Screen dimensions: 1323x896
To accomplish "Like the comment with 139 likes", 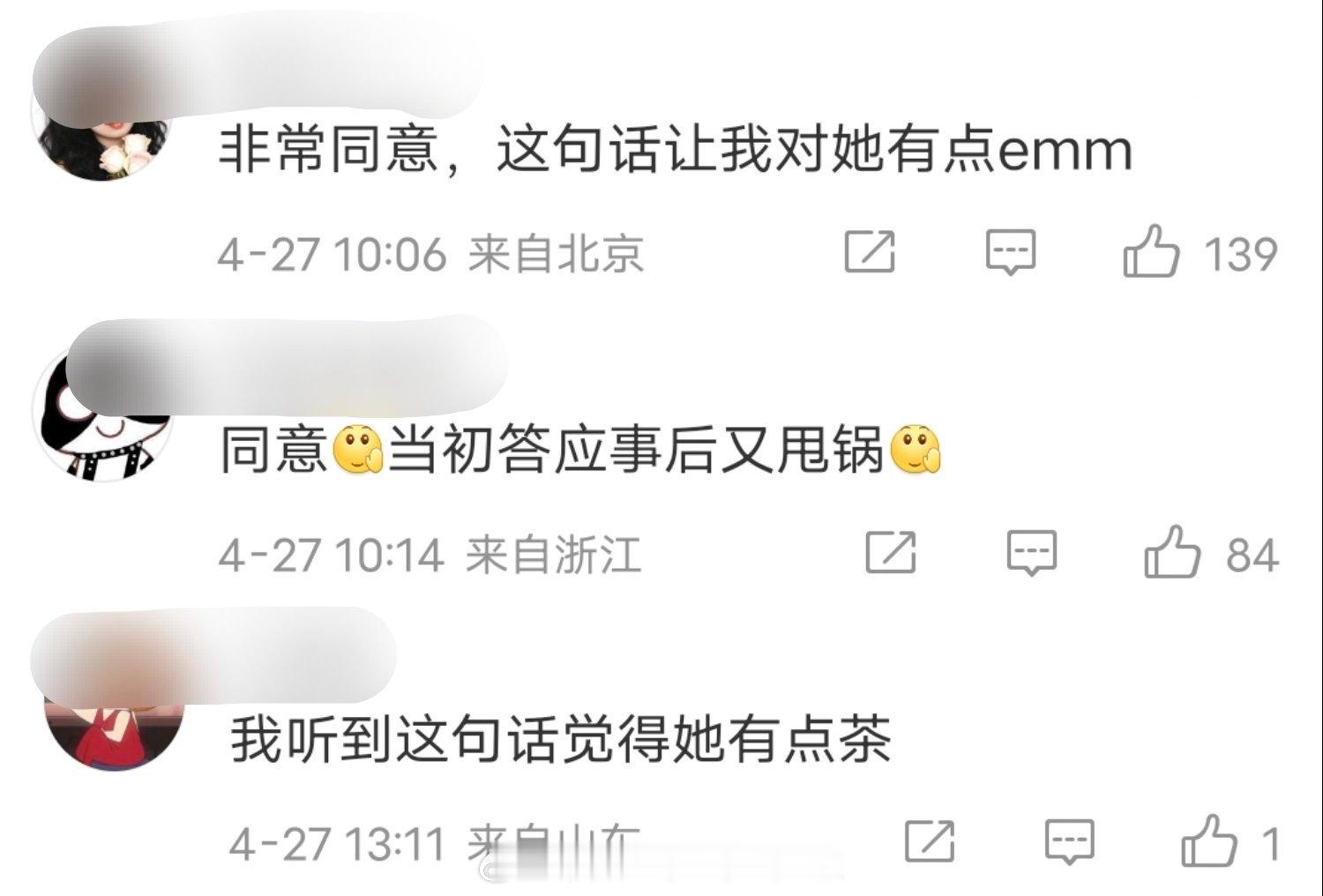I will pyautogui.click(x=1151, y=251).
